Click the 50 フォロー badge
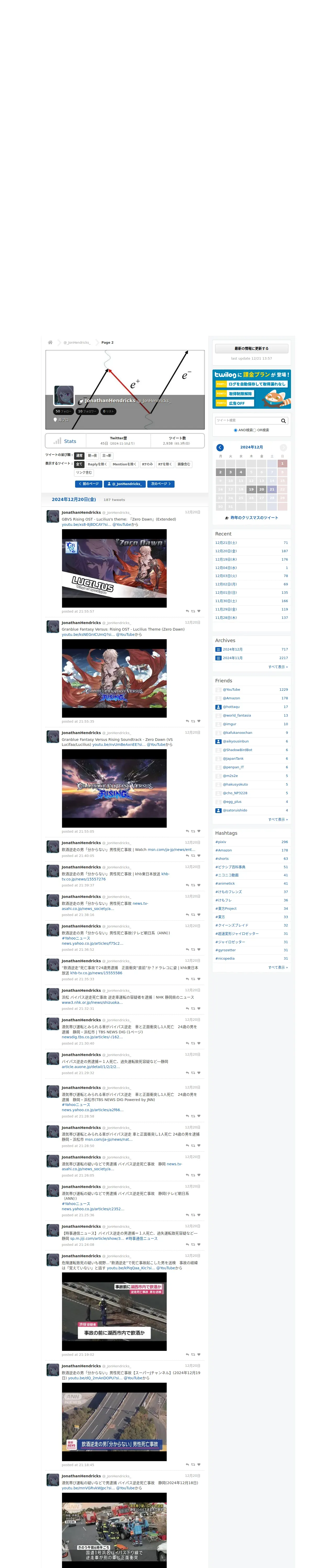Screen dimensions: 336x1568 (x=63, y=412)
